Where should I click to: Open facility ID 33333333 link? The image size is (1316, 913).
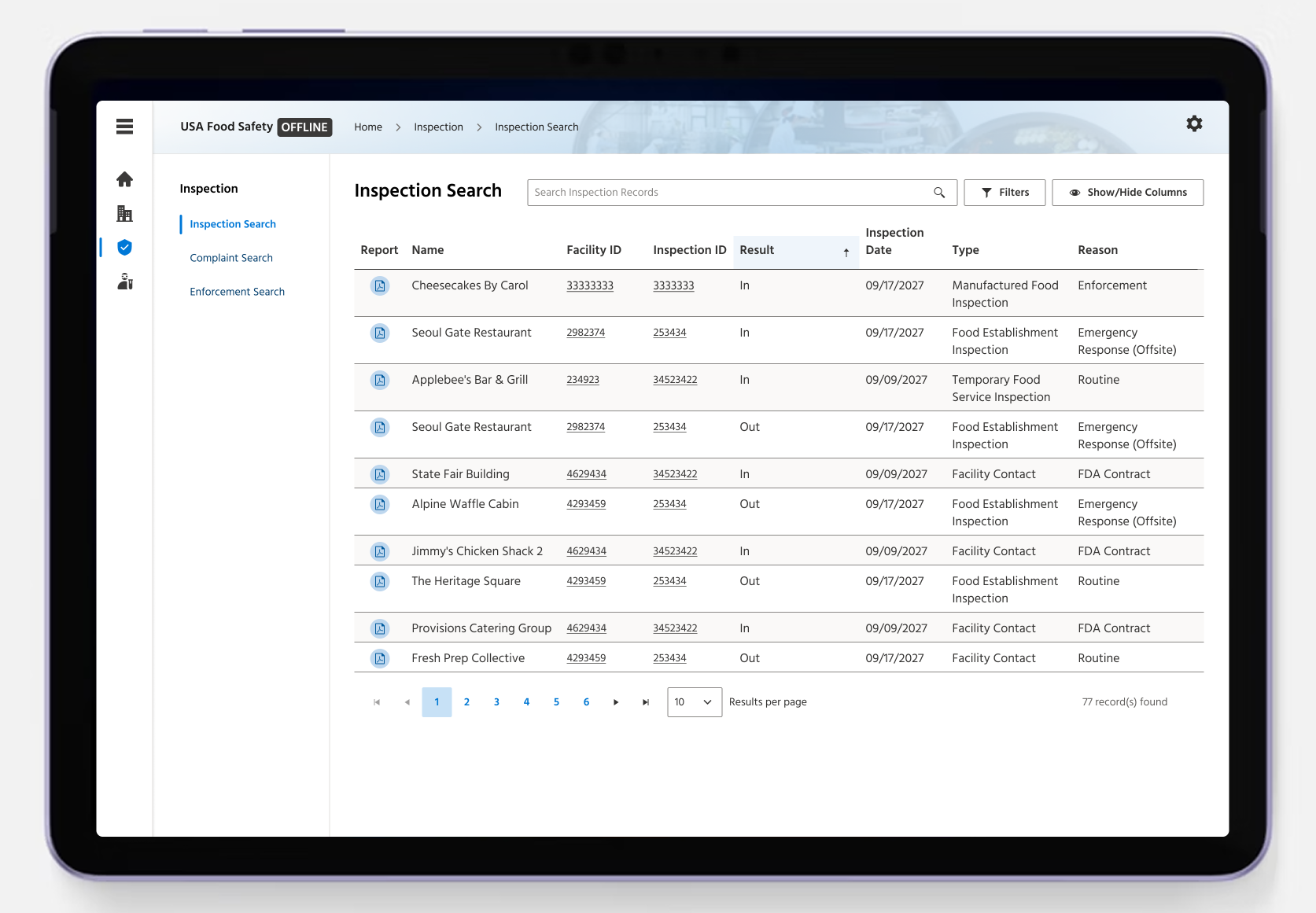tap(590, 285)
